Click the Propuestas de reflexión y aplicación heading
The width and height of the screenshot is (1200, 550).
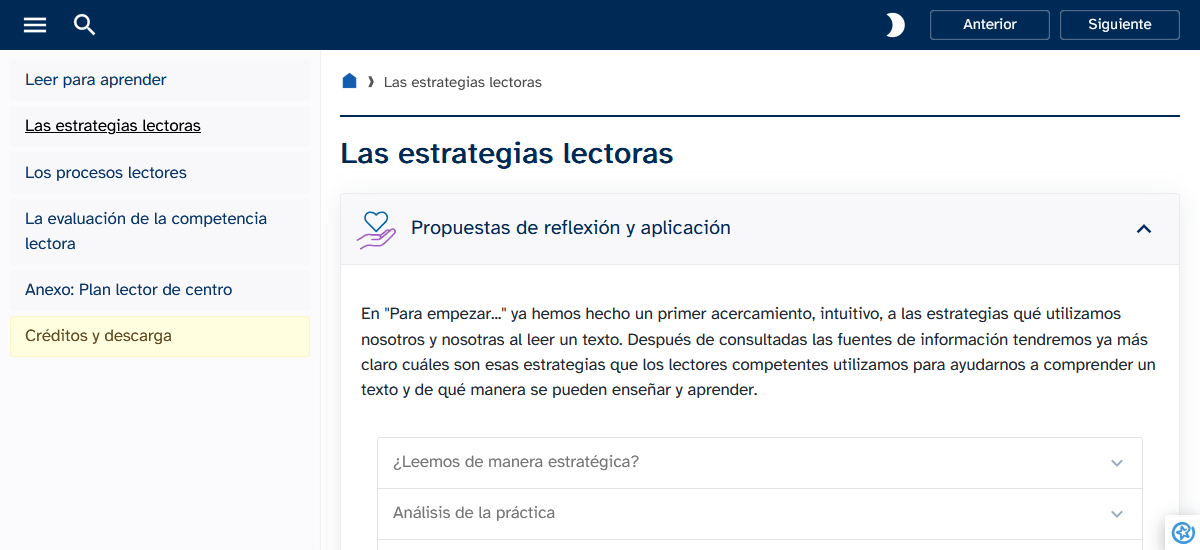point(571,228)
